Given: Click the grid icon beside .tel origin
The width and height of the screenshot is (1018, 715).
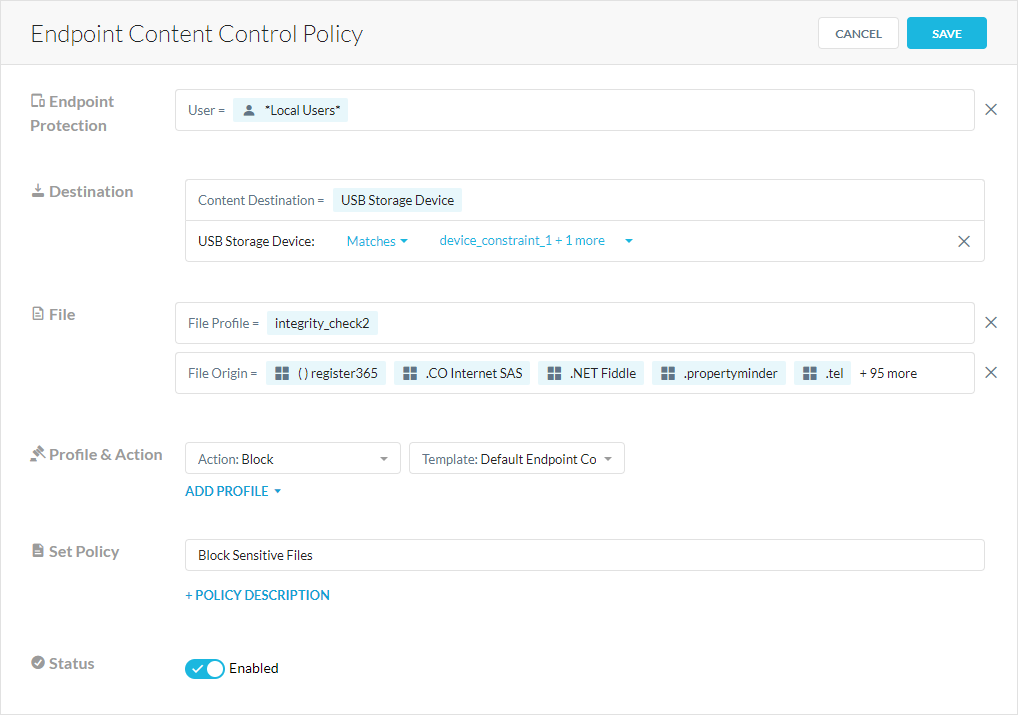Looking at the screenshot, I should point(809,372).
